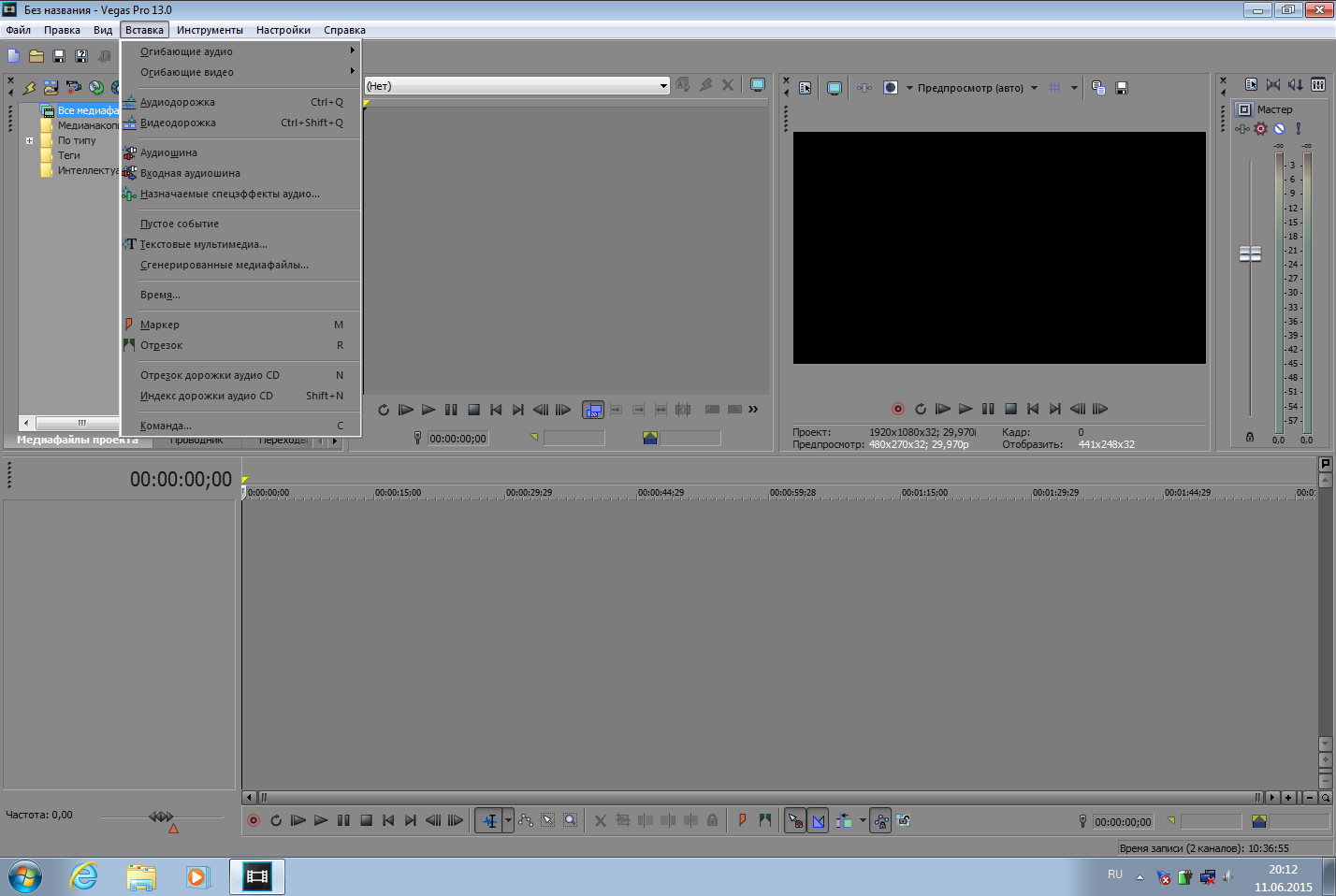
Task: Toggle Loop Playback in trimmer transport
Action: [384, 410]
